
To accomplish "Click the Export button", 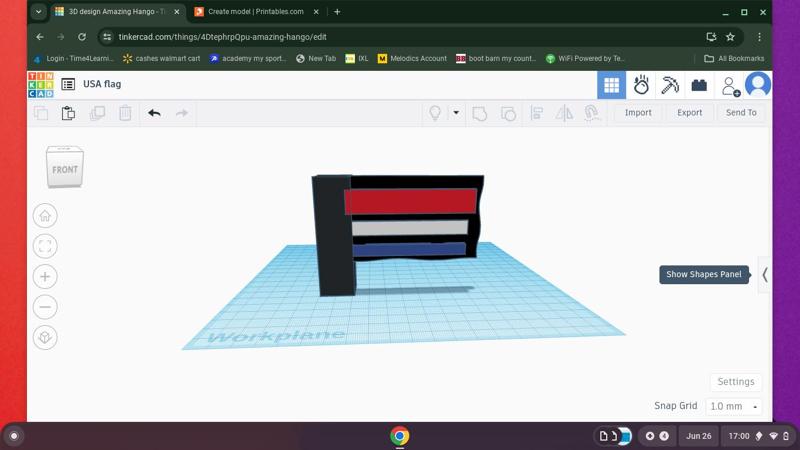I will click(x=689, y=113).
